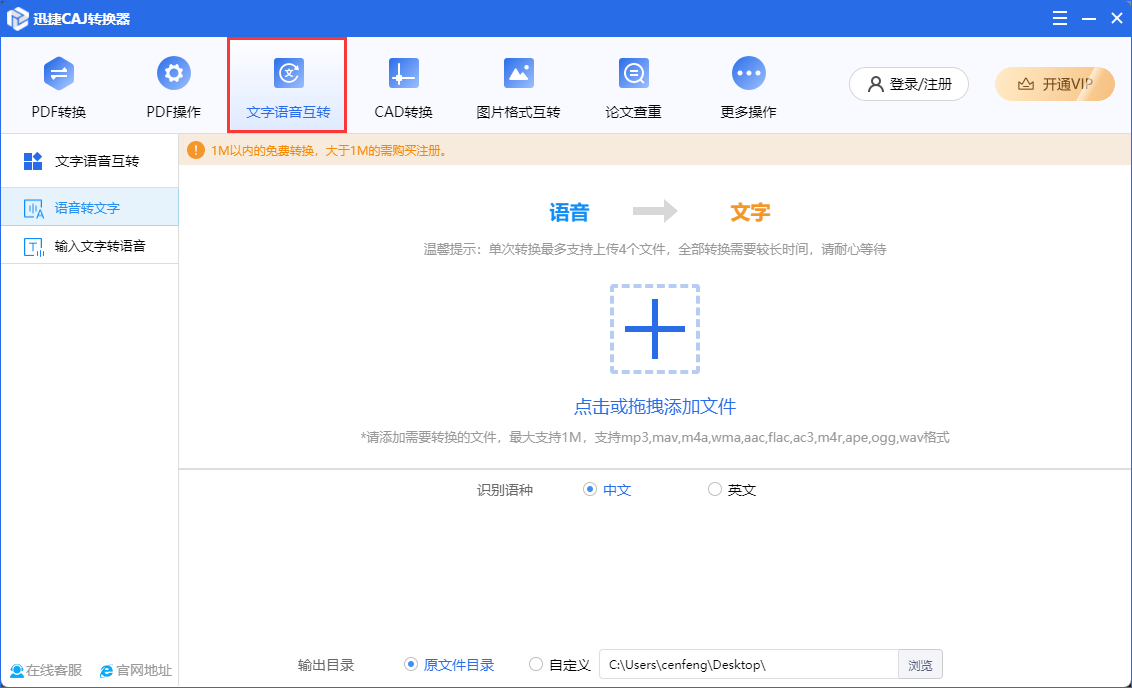The height and width of the screenshot is (688, 1132).
Task: Open the CAD转换 module icon
Action: [404, 73]
